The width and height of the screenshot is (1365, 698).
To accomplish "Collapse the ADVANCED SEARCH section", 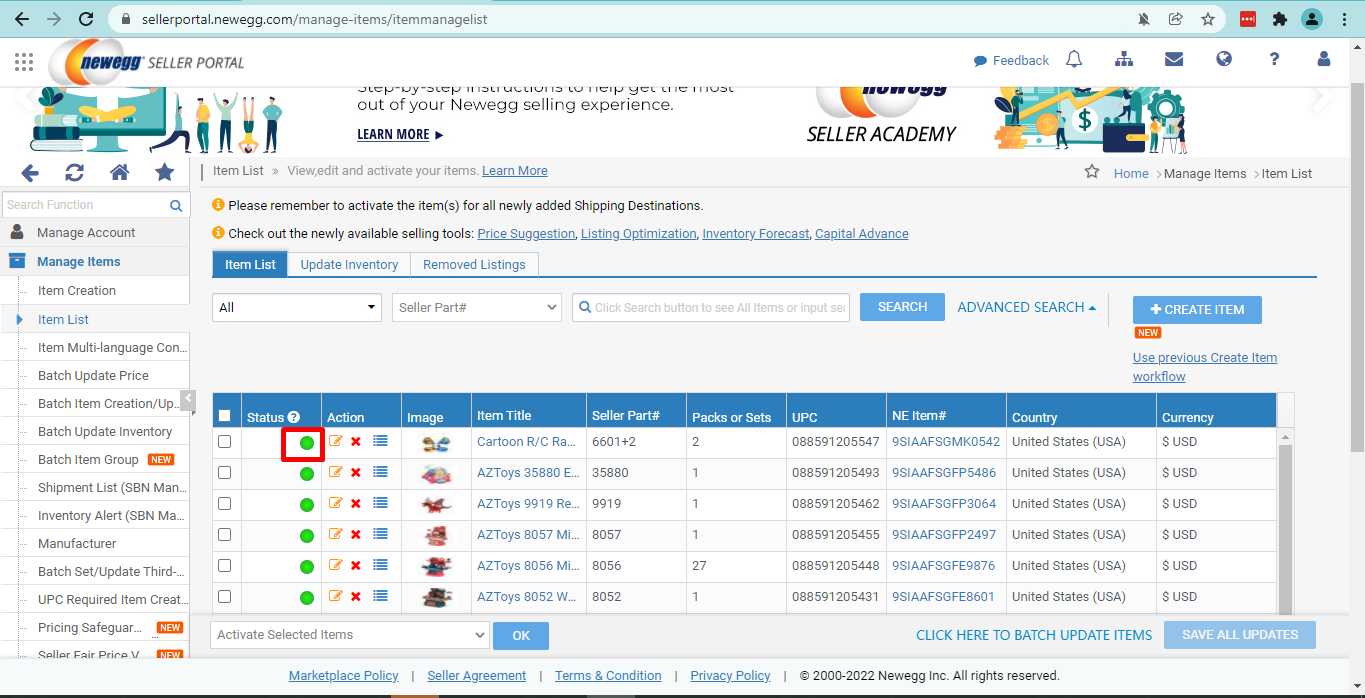I will pos(1026,307).
